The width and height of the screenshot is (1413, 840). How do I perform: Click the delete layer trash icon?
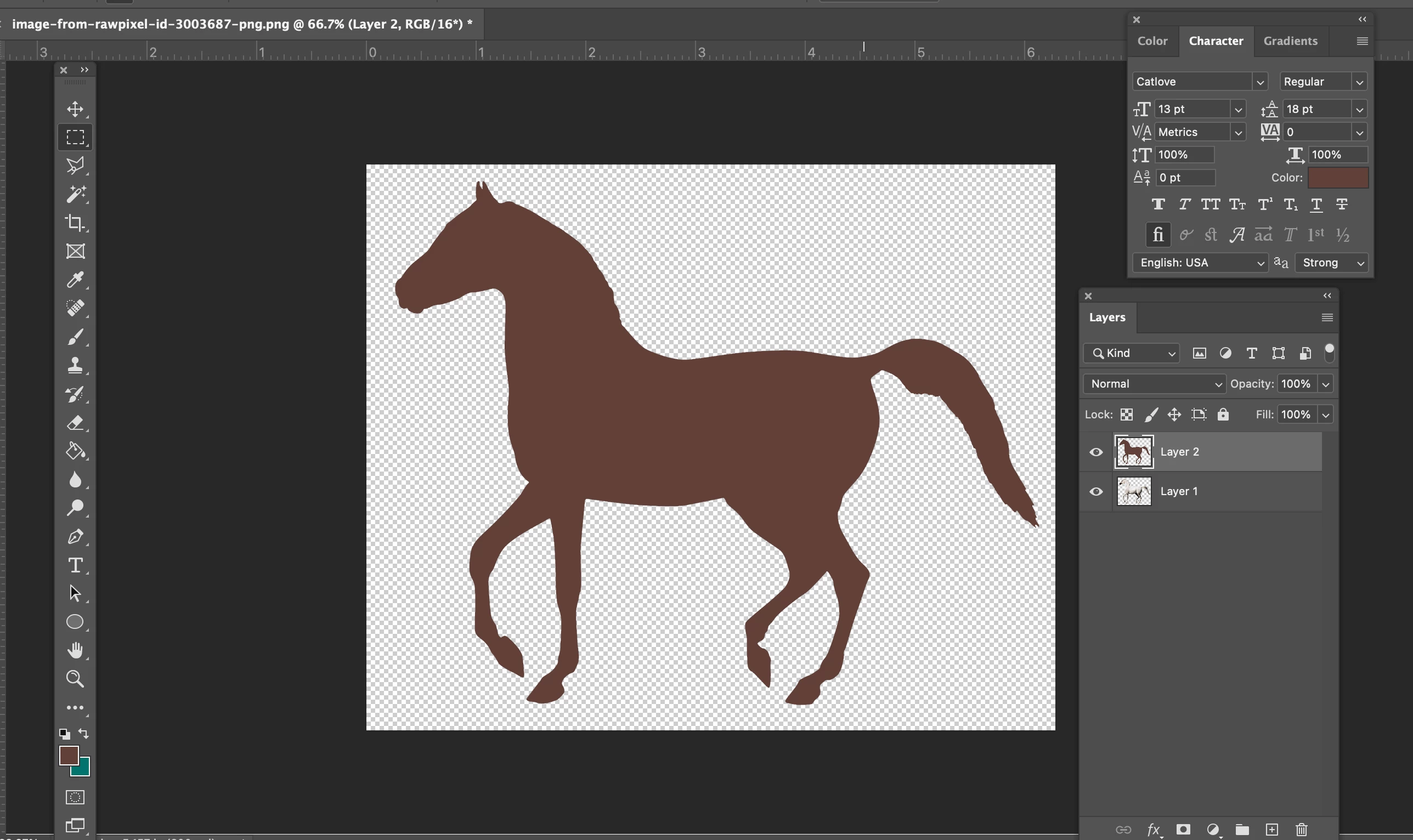(x=1301, y=829)
